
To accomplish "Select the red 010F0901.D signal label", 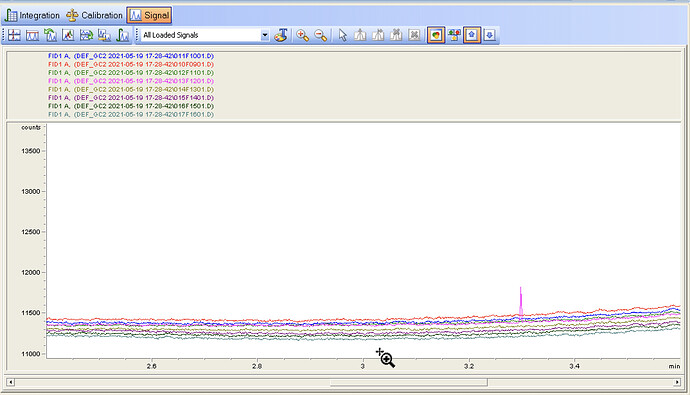I will coord(131,64).
